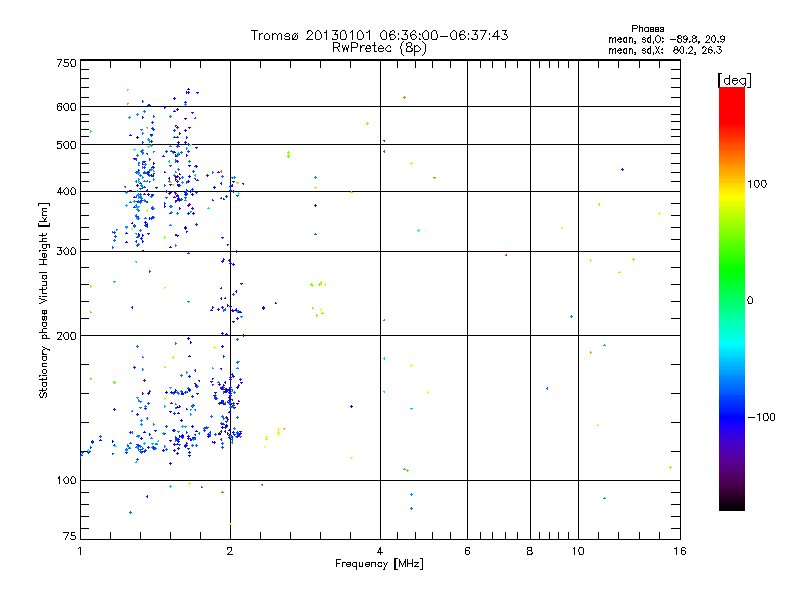Click the colorbar tick label '100'
Viewport: 800px width, 600px height.
click(757, 184)
